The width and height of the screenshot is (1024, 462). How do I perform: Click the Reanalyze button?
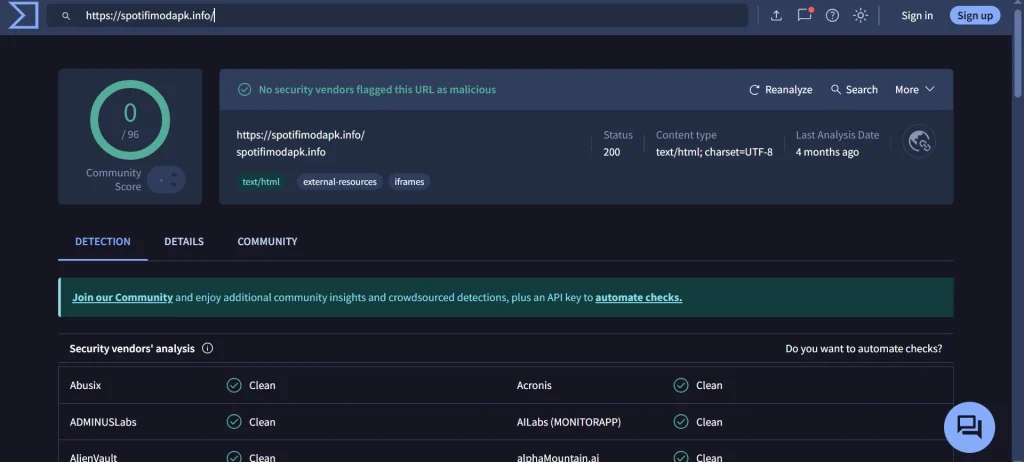780,90
